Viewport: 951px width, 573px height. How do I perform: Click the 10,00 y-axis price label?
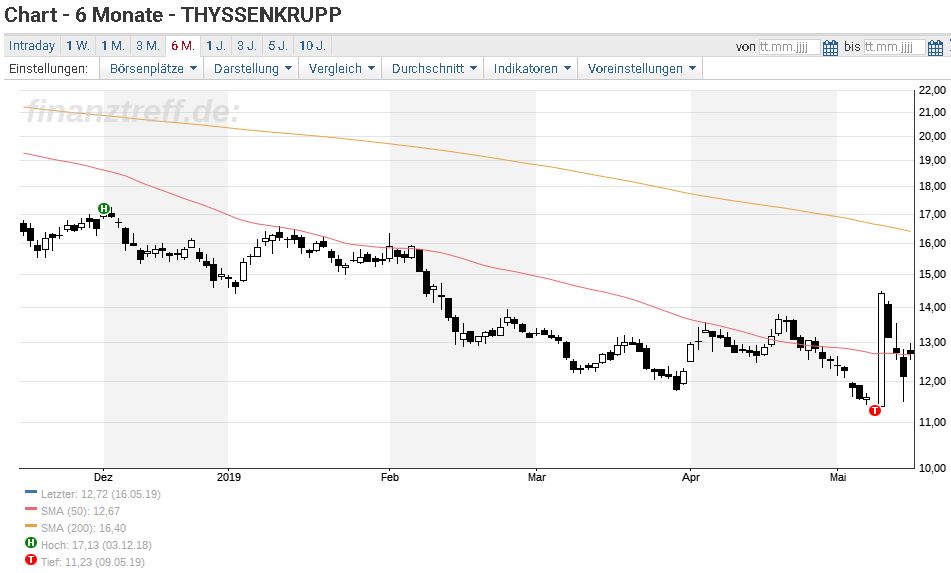coord(932,468)
